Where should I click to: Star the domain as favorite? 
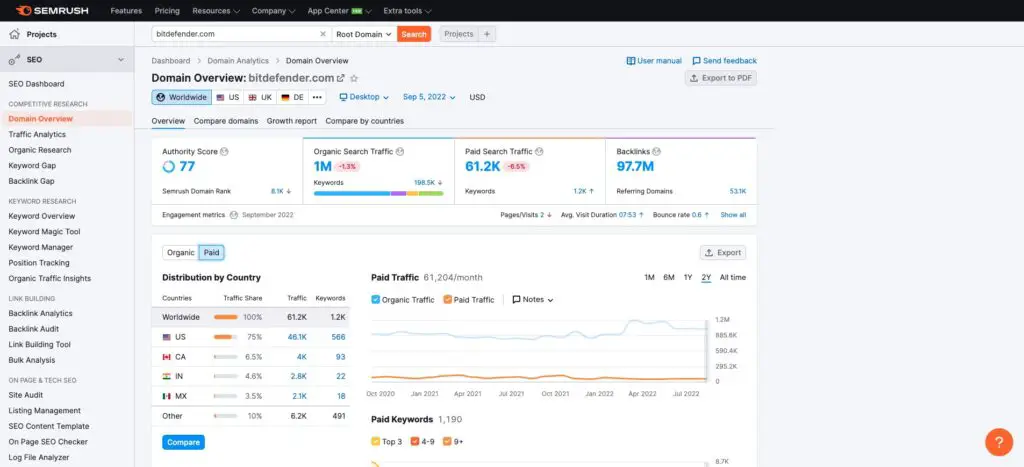point(354,78)
